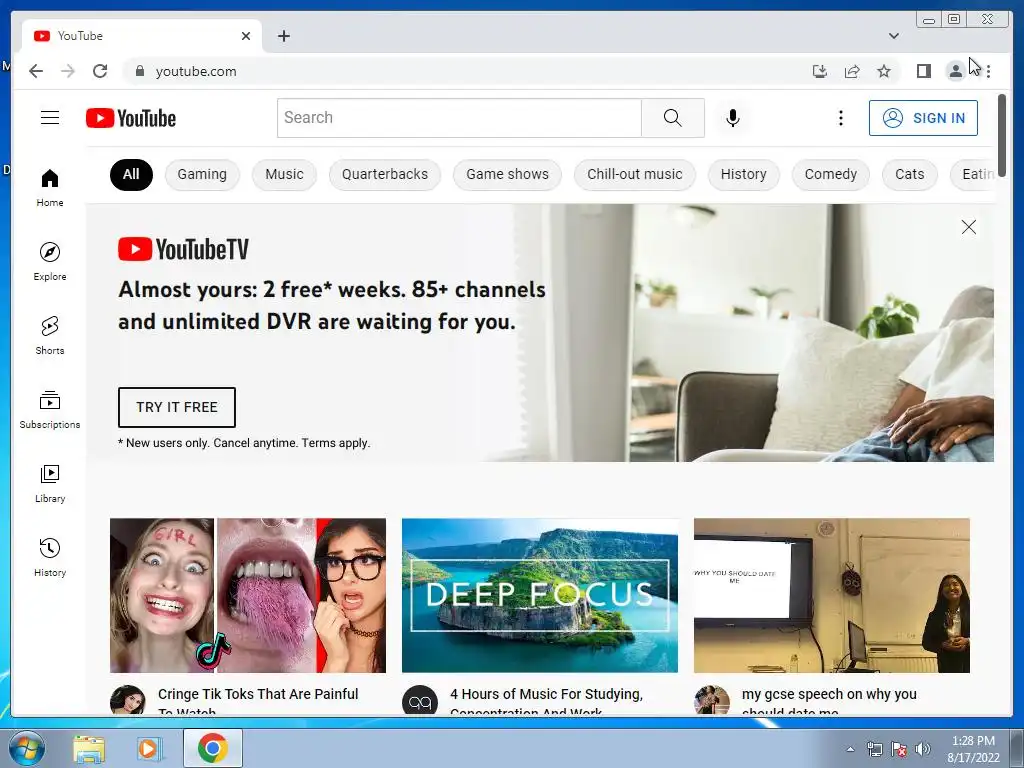Open Subscriptions in sidebar

coord(50,409)
